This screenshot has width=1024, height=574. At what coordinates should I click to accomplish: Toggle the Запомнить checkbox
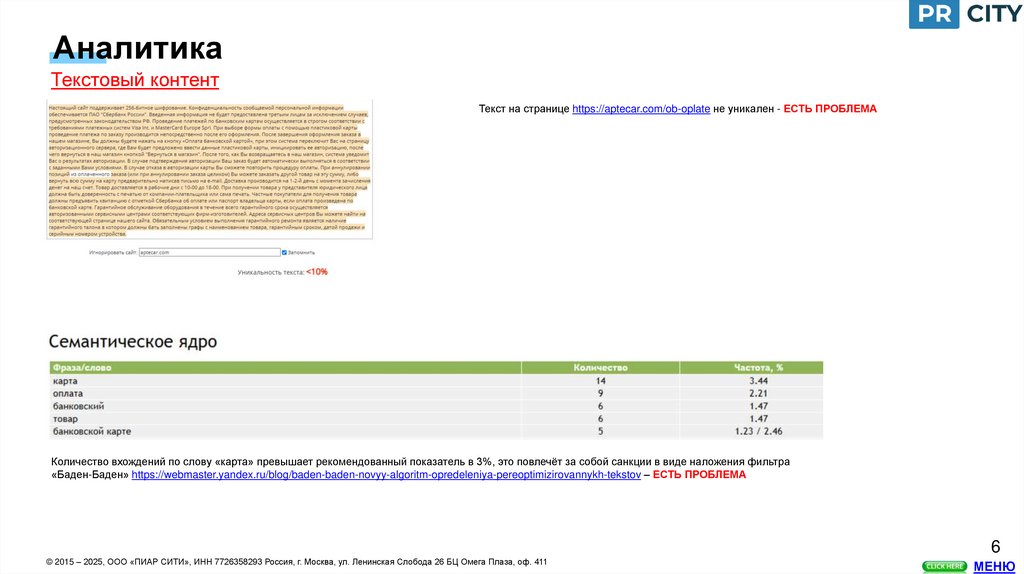(284, 252)
